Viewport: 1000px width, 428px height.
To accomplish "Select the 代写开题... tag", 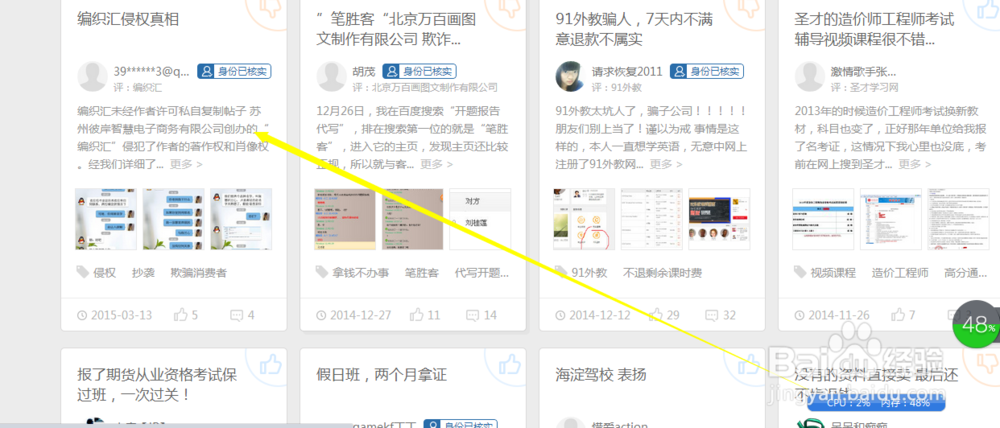I will tap(482, 273).
